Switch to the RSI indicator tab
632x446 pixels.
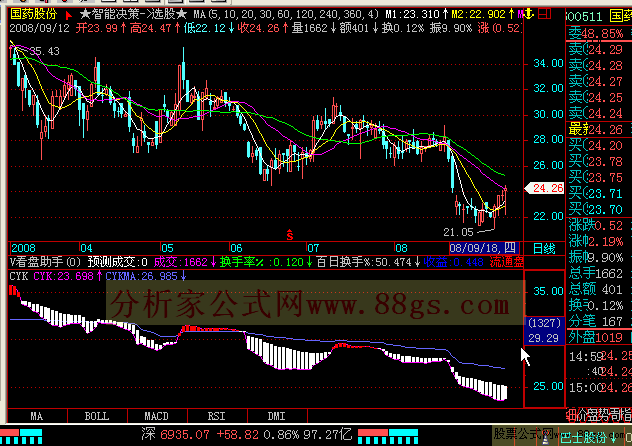217,416
